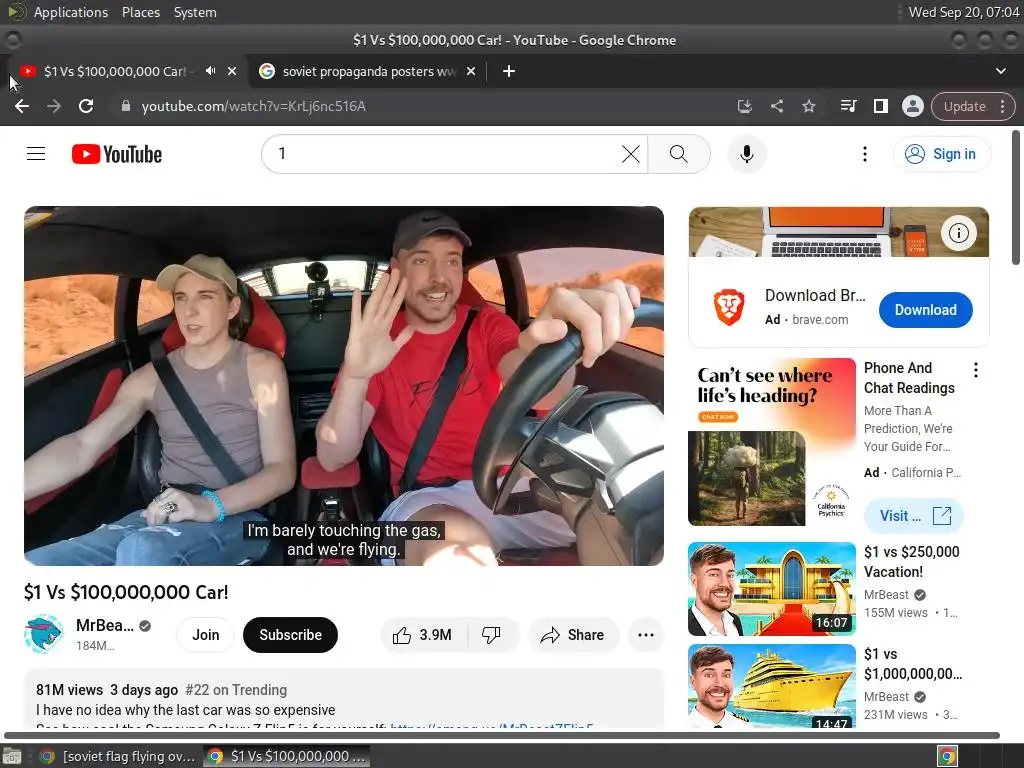
Task: Open a new tab
Action: (x=509, y=71)
